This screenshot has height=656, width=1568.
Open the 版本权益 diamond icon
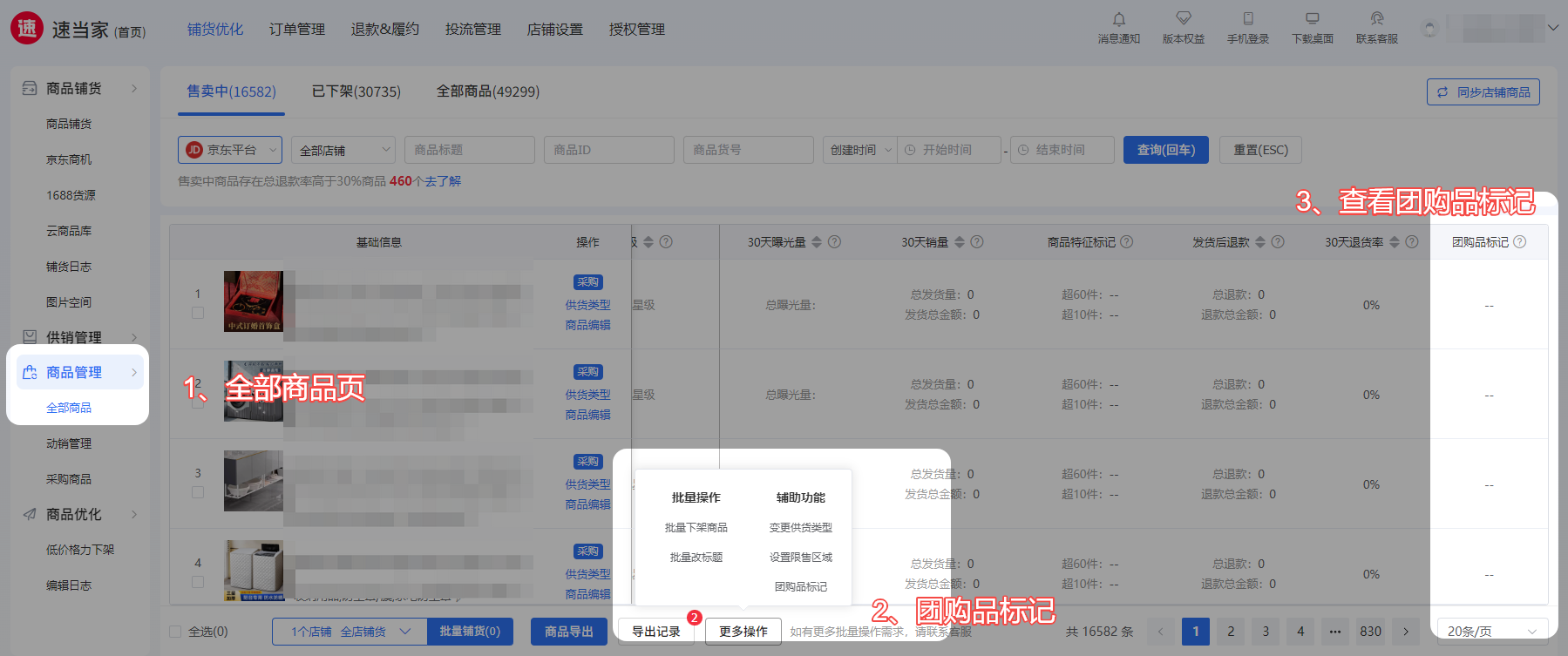[1183, 18]
